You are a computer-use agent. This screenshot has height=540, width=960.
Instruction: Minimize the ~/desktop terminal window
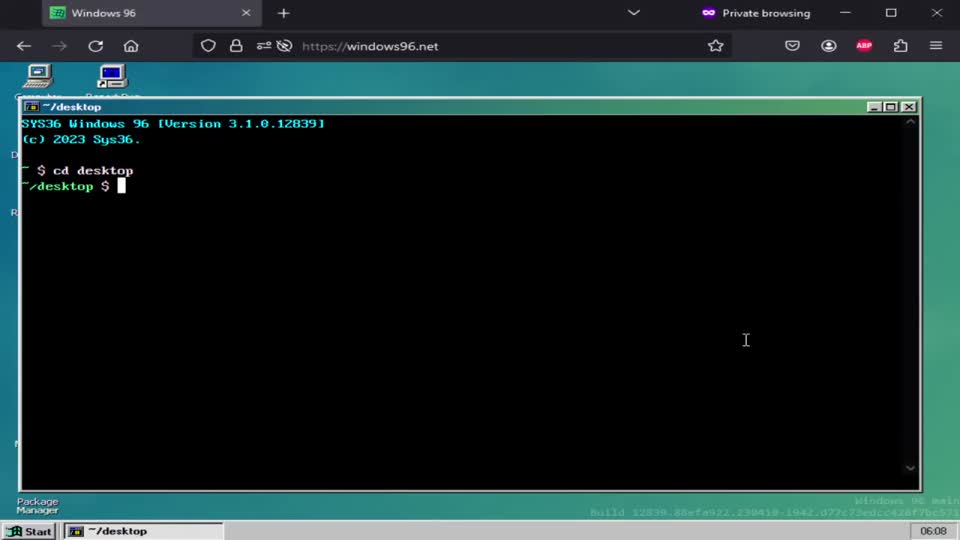[874, 107]
